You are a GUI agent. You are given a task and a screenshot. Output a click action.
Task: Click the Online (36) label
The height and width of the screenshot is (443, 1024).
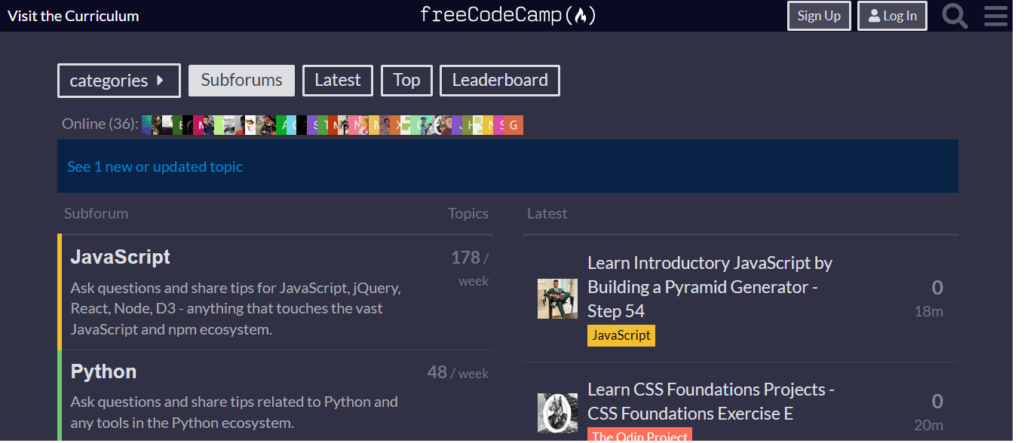click(x=100, y=124)
